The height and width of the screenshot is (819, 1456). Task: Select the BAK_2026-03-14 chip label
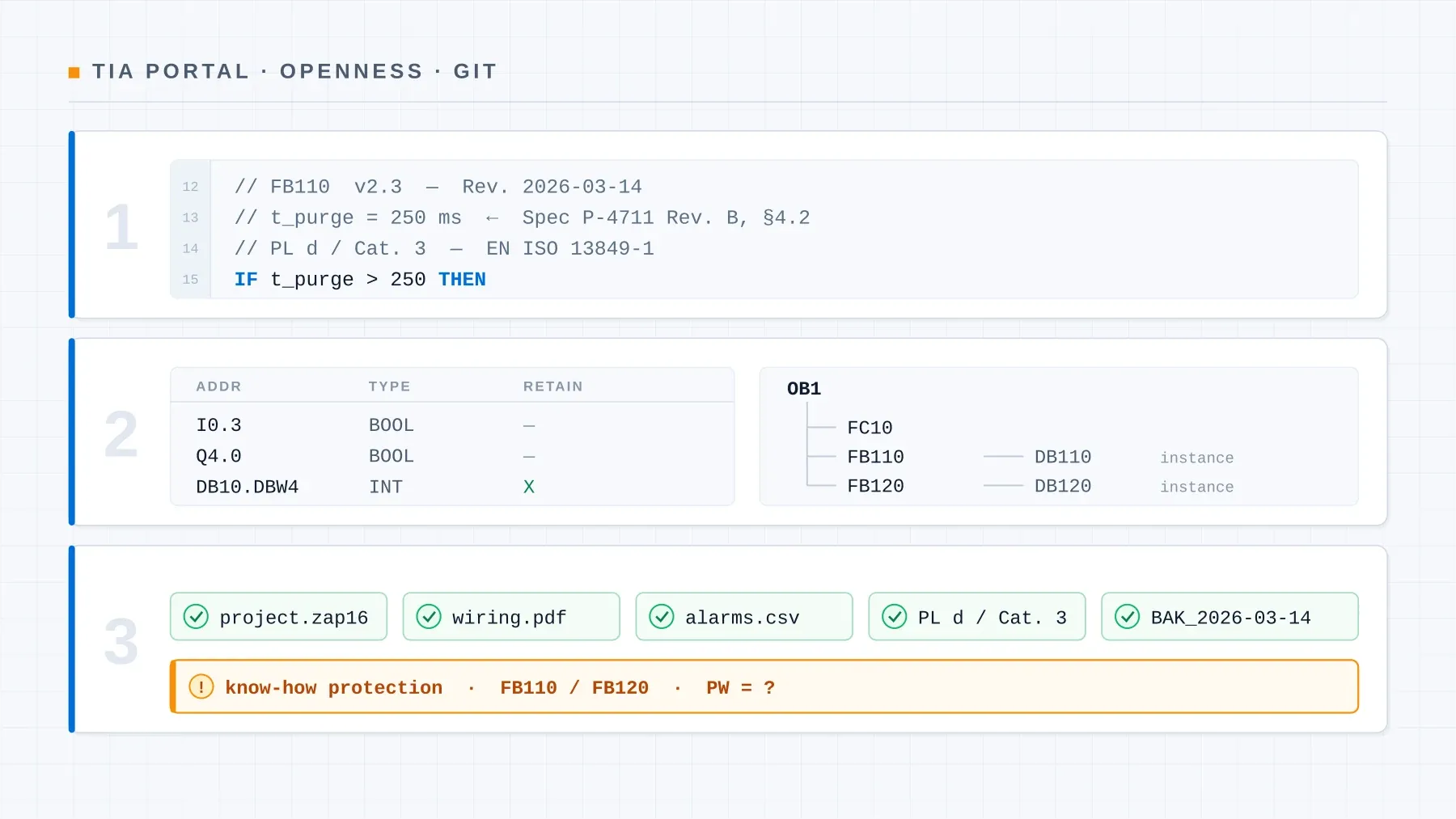click(1231, 618)
